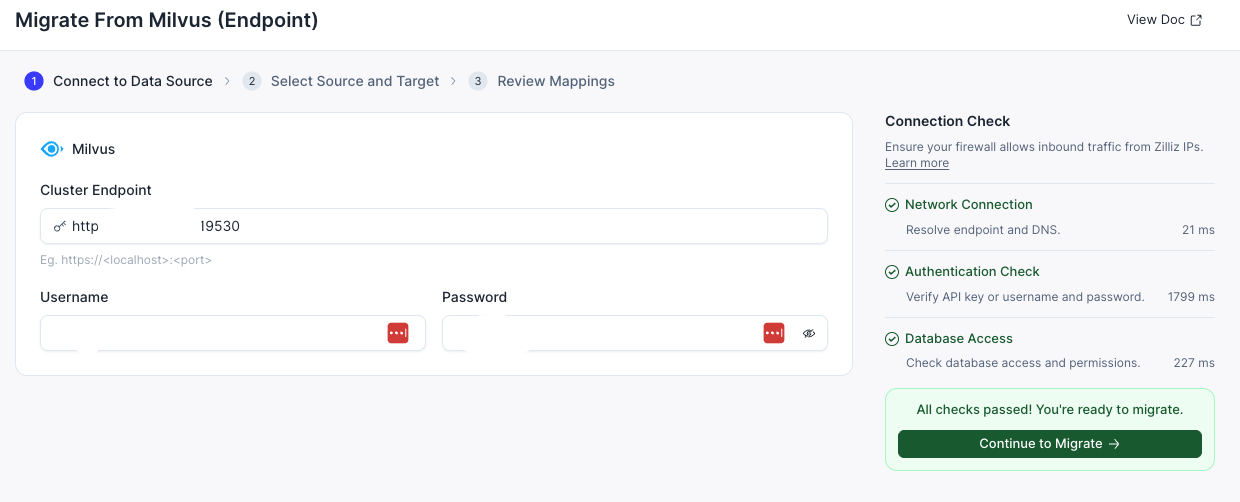This screenshot has width=1240, height=502.
Task: Open password manager icon in Password field
Action: click(774, 333)
